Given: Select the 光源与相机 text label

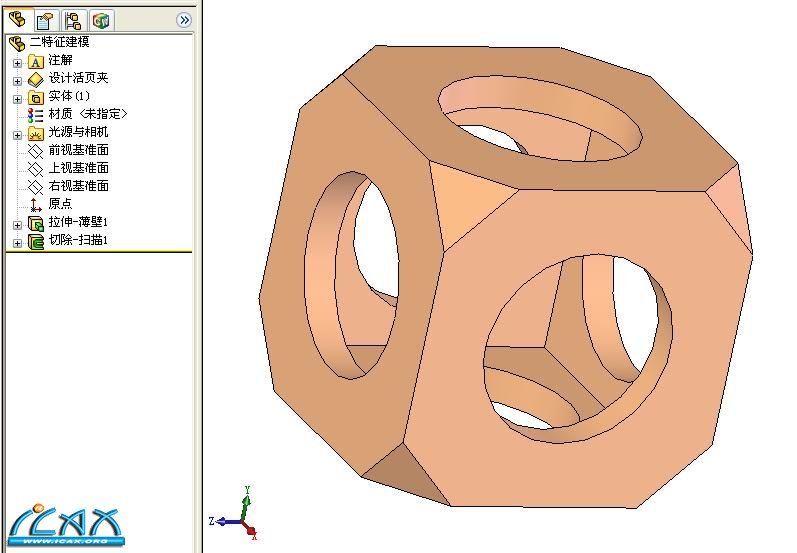Looking at the screenshot, I should pyautogui.click(x=78, y=132).
